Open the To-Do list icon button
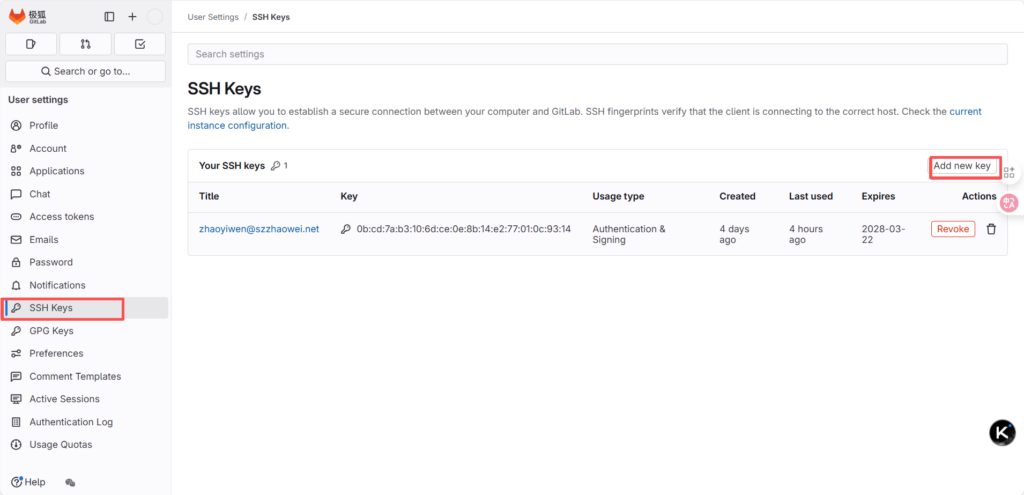Viewport: 1024px width, 495px height. click(x=139, y=44)
